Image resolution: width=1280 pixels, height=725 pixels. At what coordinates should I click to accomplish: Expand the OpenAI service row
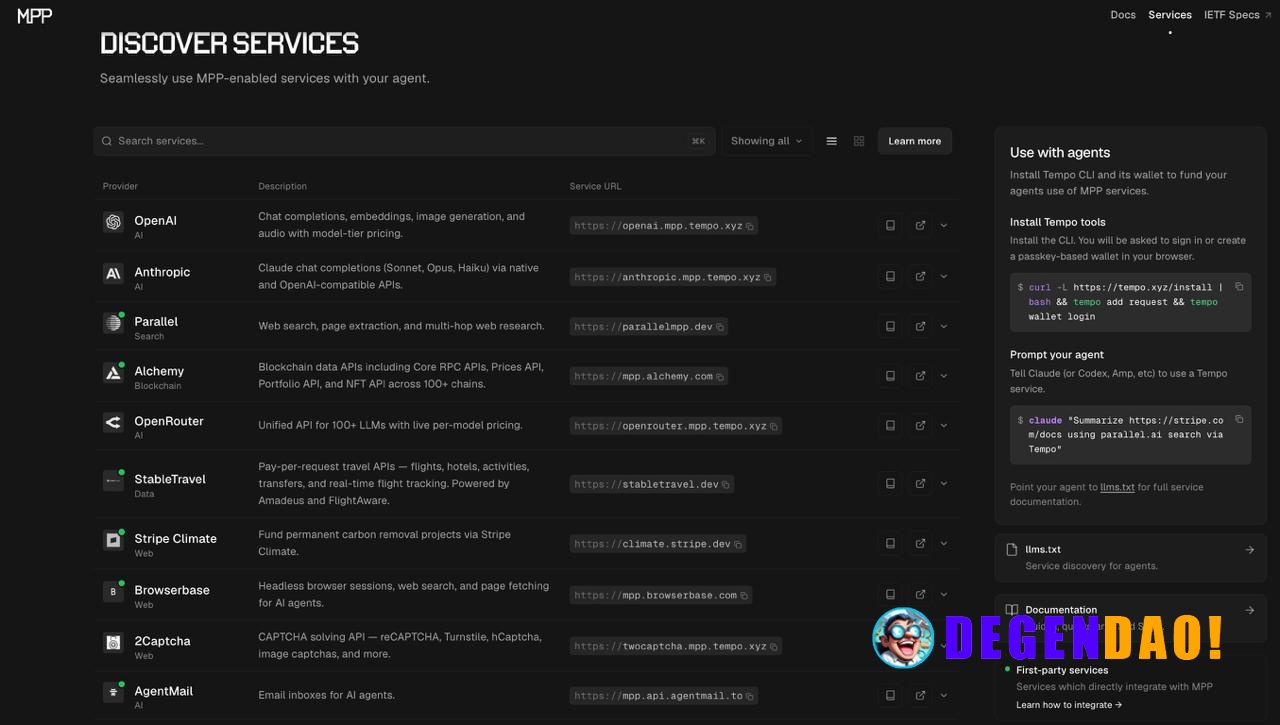[x=943, y=225]
